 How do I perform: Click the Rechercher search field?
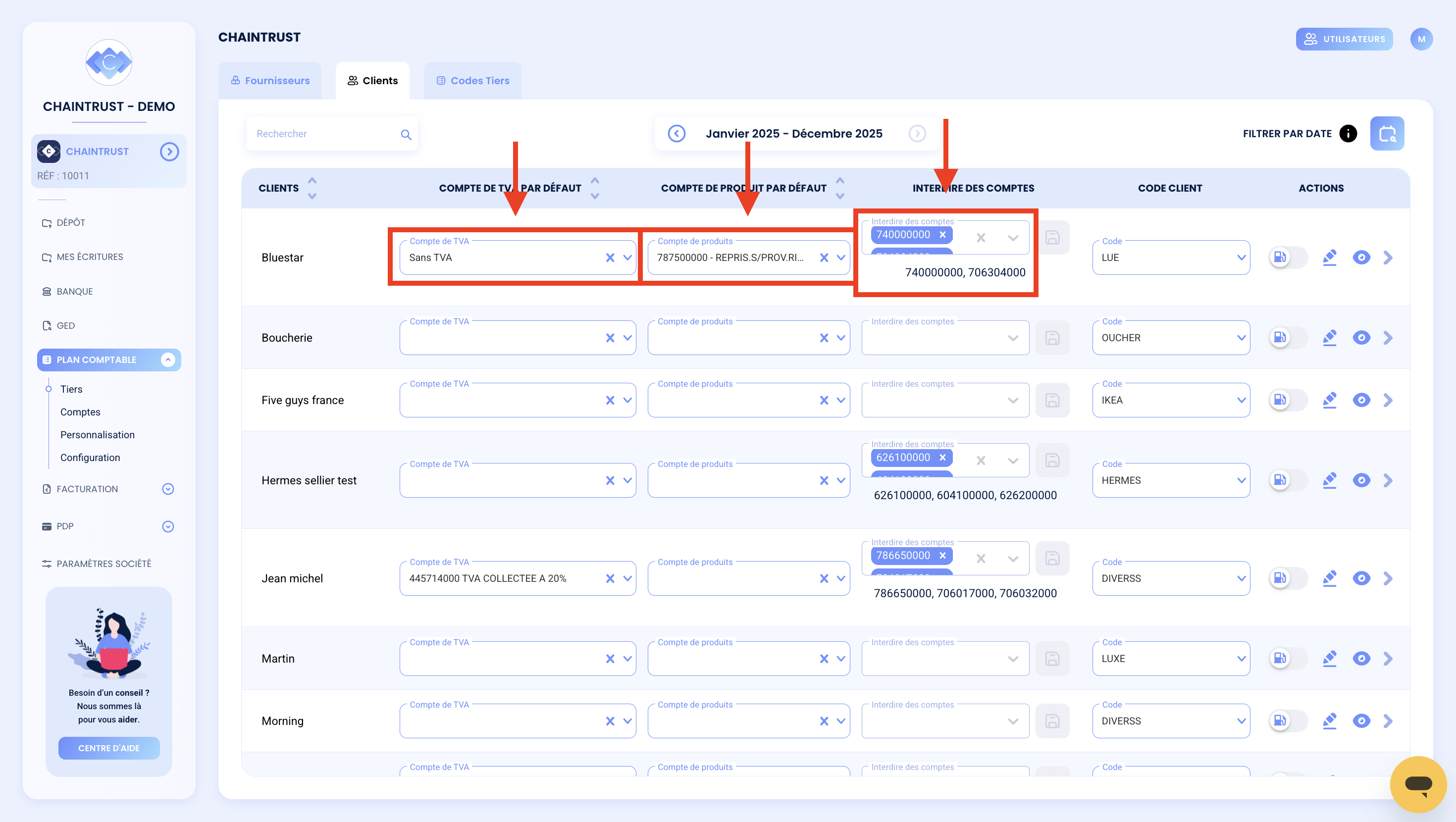point(331,133)
